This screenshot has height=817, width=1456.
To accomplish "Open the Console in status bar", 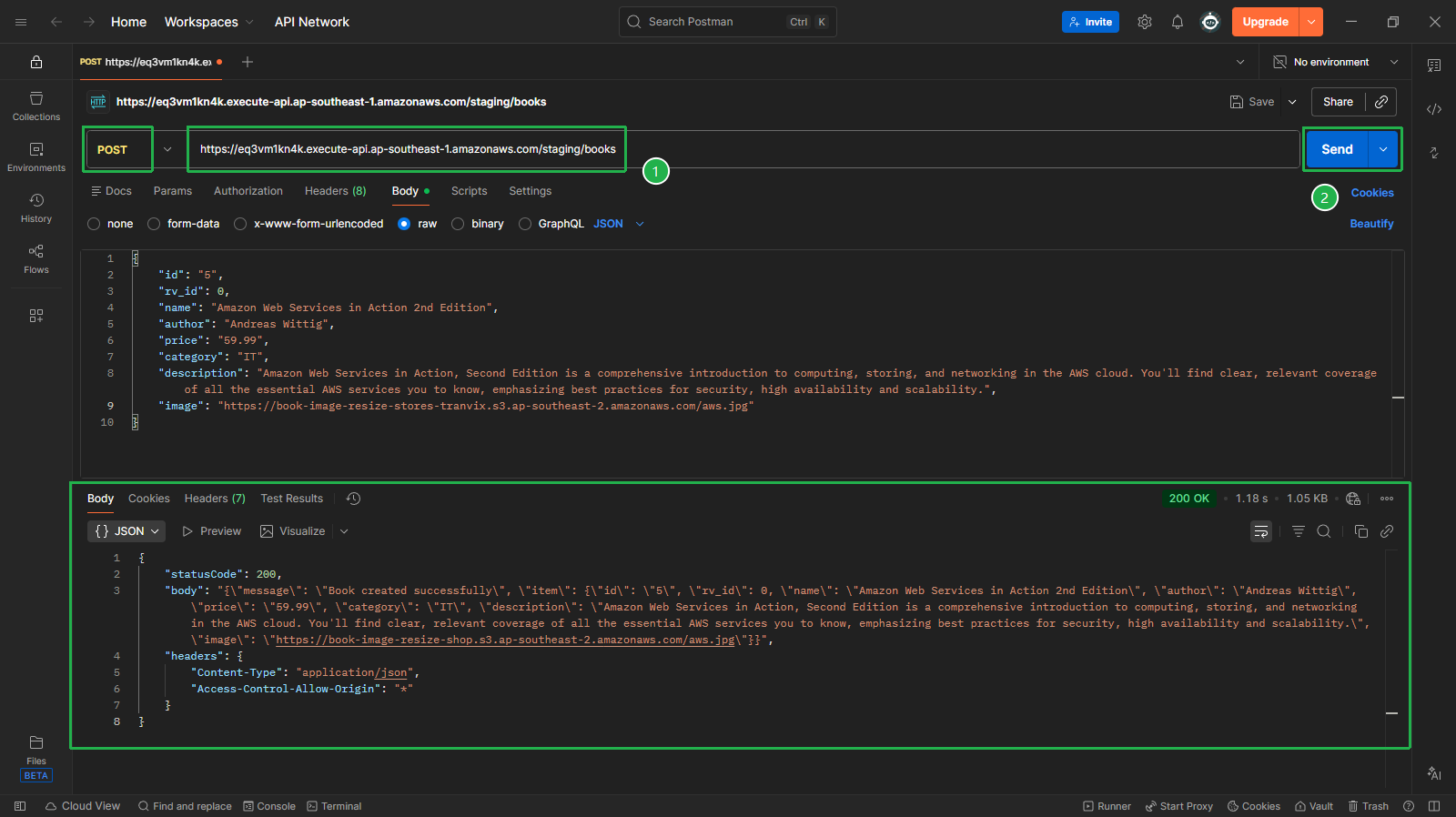I will coord(269,806).
